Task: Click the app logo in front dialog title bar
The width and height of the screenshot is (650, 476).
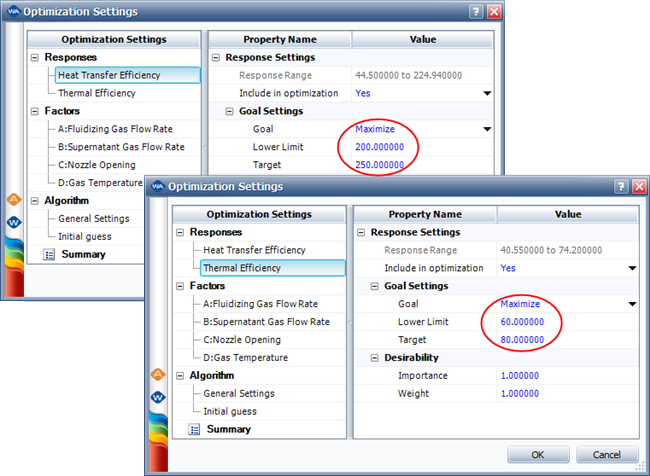Action: pyautogui.click(x=155, y=187)
